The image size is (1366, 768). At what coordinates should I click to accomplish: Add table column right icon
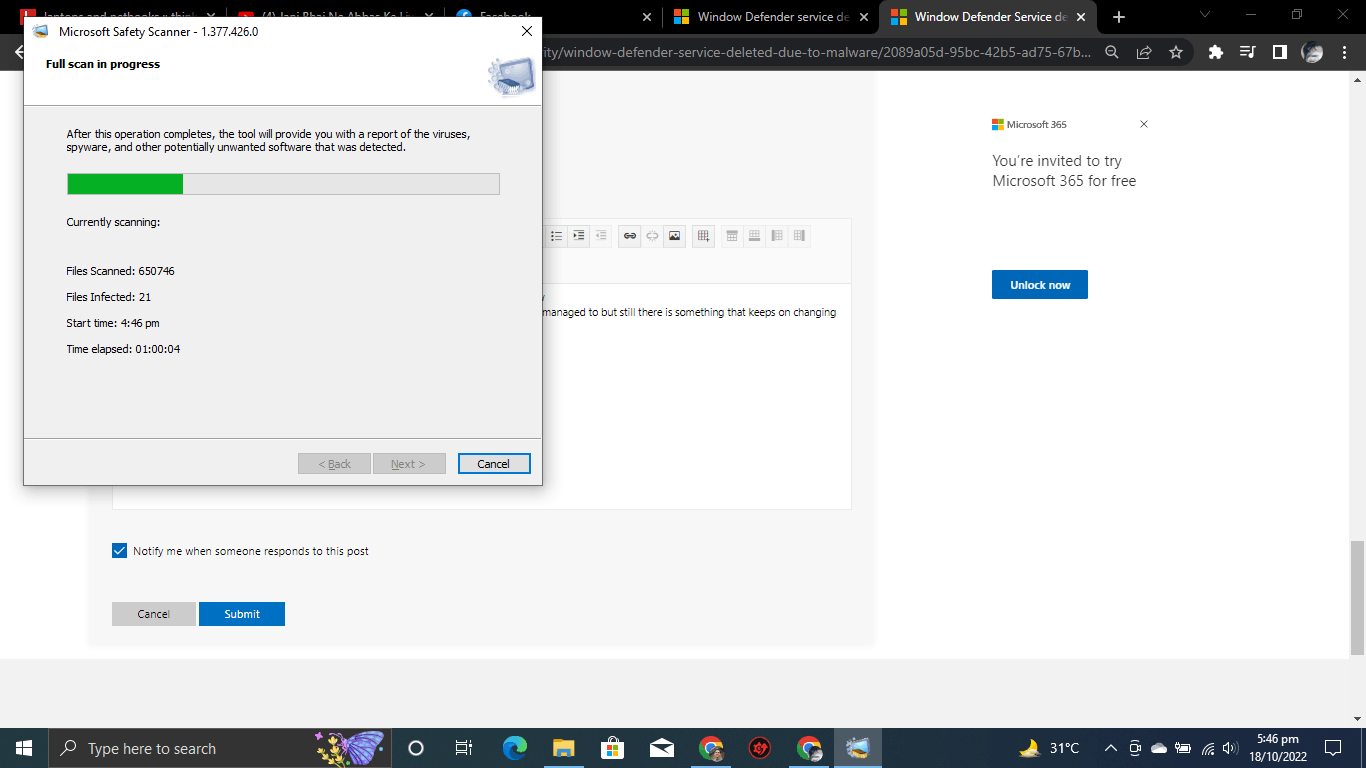[799, 236]
